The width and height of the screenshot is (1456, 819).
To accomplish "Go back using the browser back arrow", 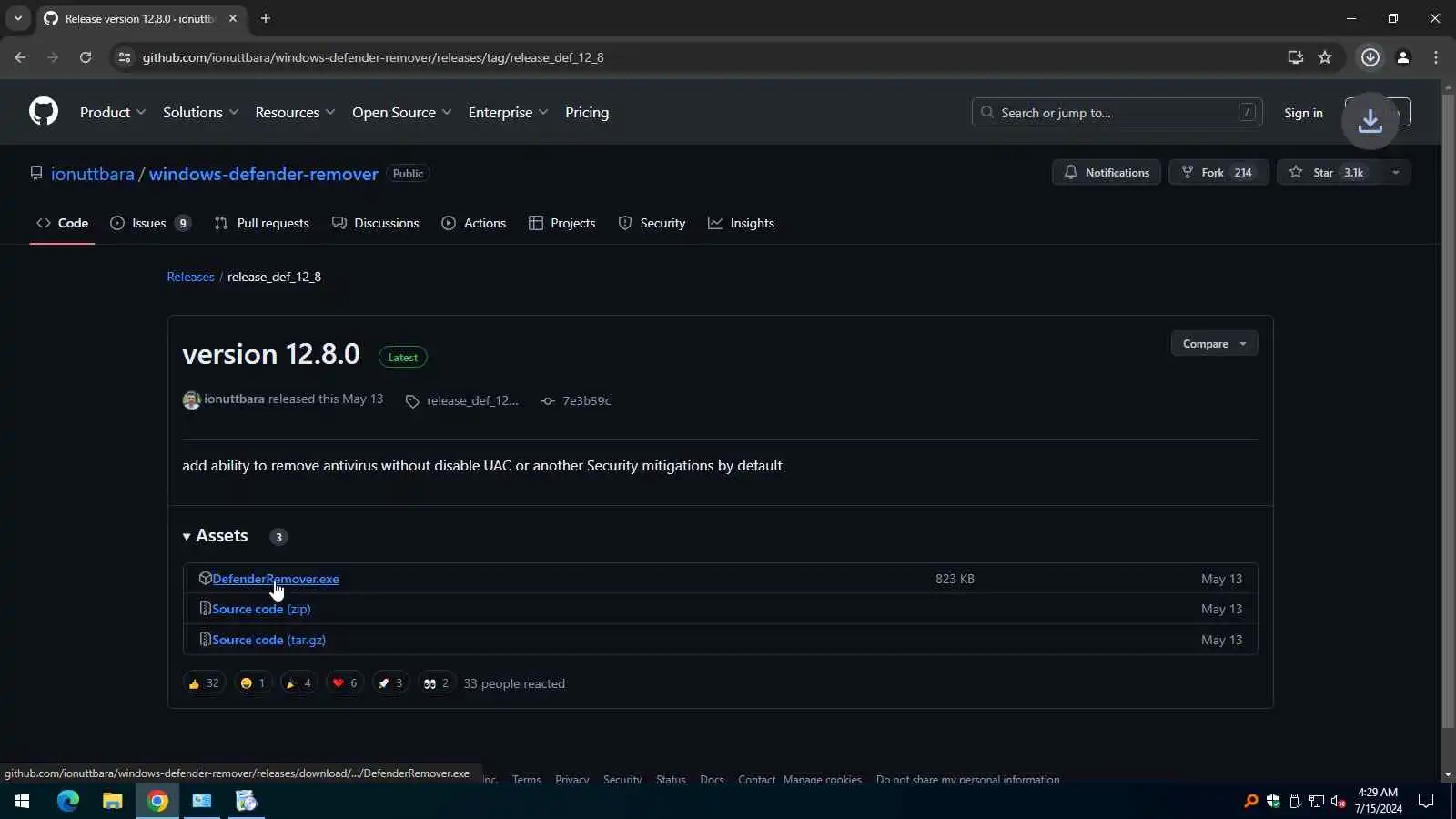I will pos(20,57).
